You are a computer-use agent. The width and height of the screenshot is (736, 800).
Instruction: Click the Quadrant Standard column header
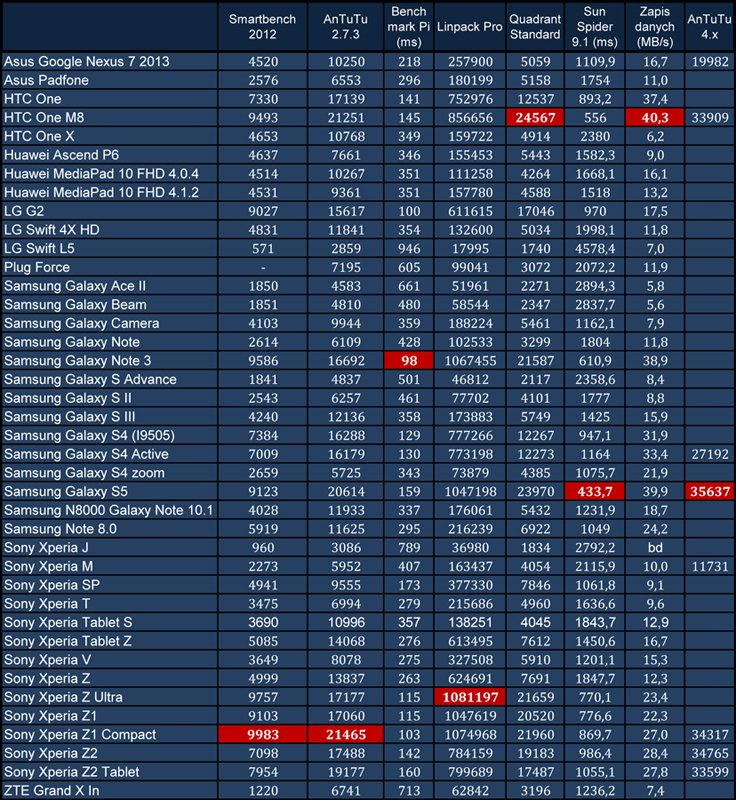click(535, 27)
